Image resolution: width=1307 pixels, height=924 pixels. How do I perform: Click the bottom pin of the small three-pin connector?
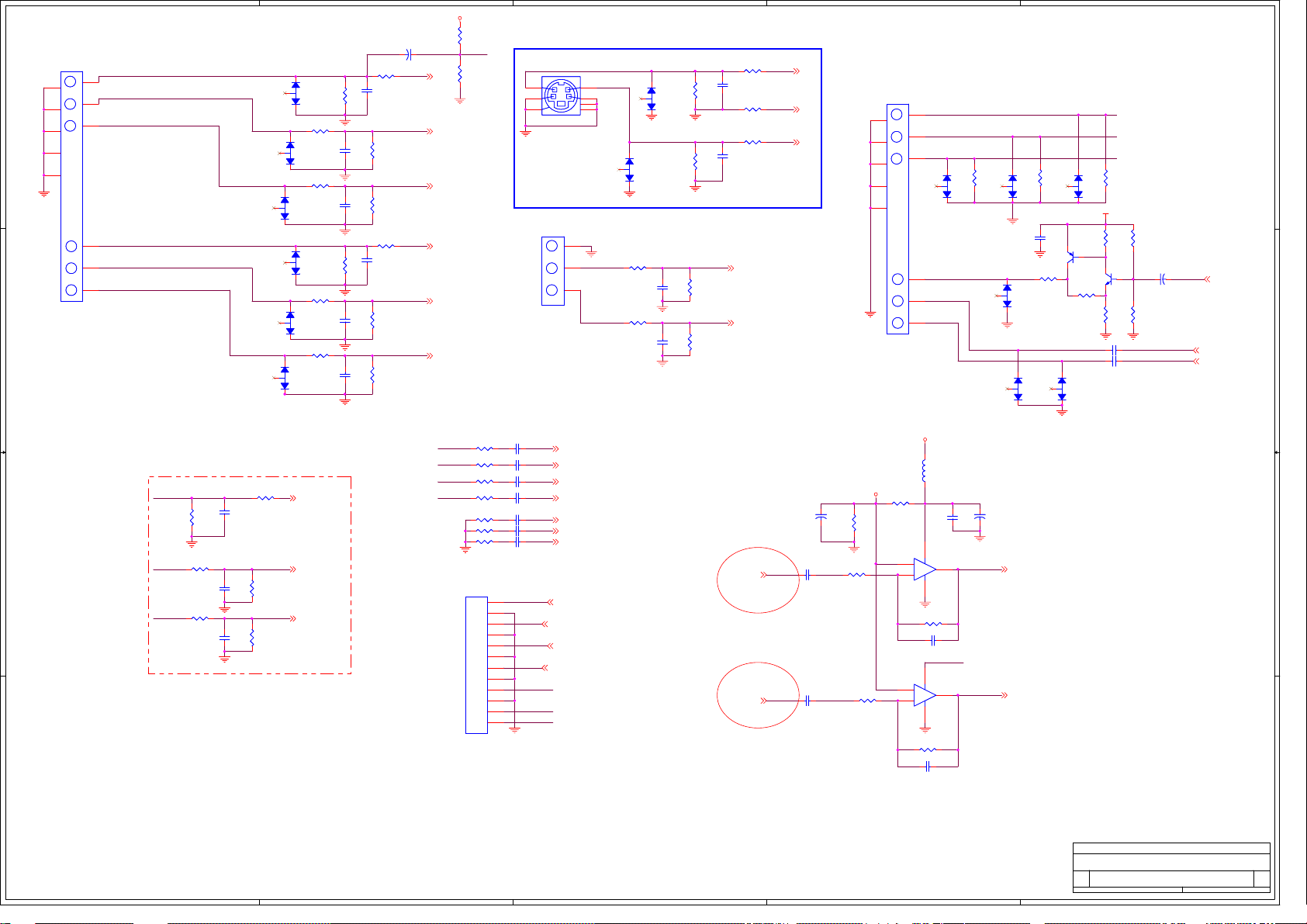click(552, 290)
